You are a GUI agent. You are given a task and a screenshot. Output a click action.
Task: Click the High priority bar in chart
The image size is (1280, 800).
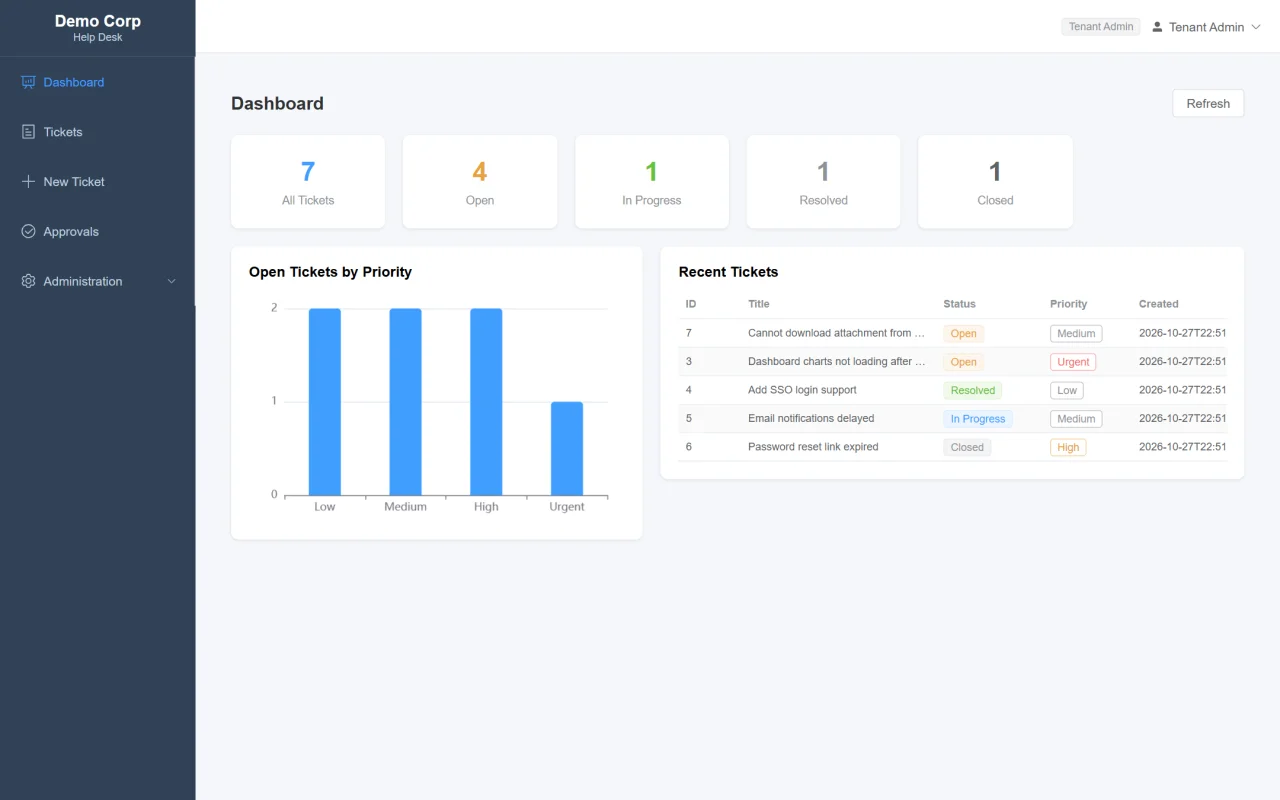(x=486, y=402)
